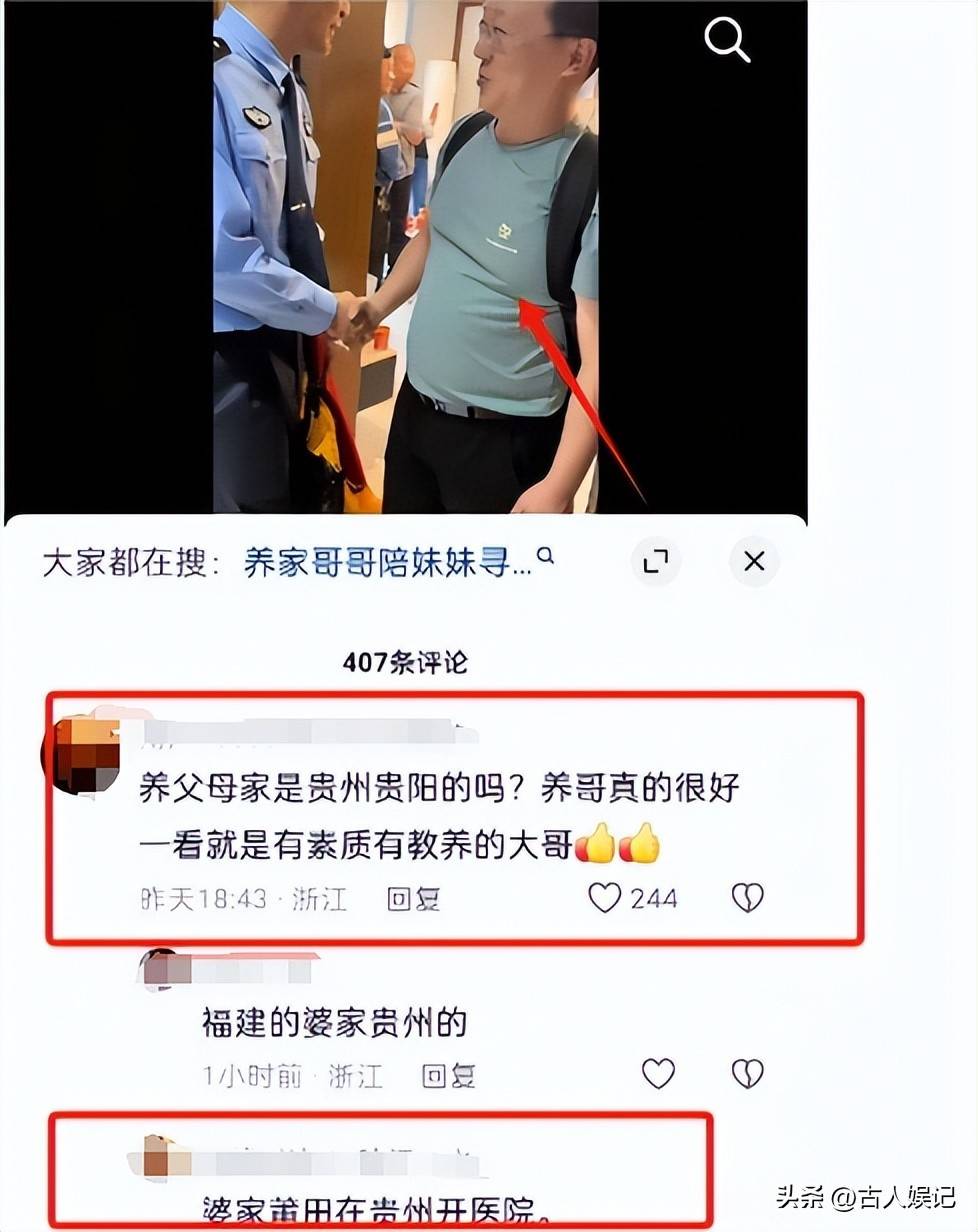Reply to the comment posted 1小时前
The height and width of the screenshot is (1232, 978).
(x=447, y=1075)
